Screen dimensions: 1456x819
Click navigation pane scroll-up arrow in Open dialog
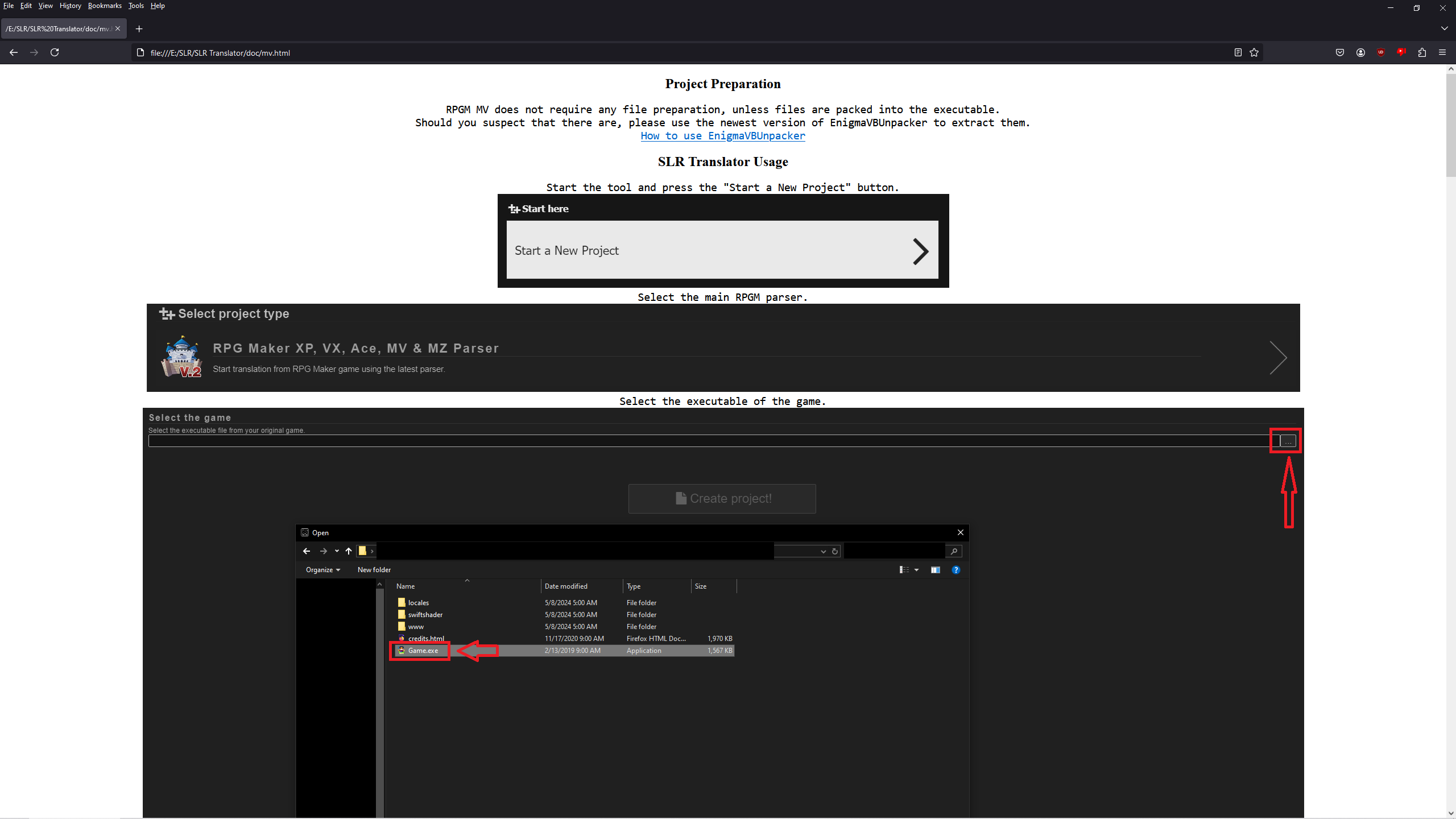(x=380, y=585)
